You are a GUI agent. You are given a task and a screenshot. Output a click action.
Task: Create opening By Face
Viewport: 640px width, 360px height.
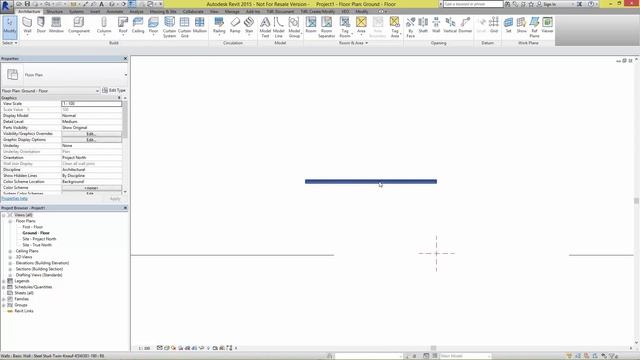[x=411, y=27]
